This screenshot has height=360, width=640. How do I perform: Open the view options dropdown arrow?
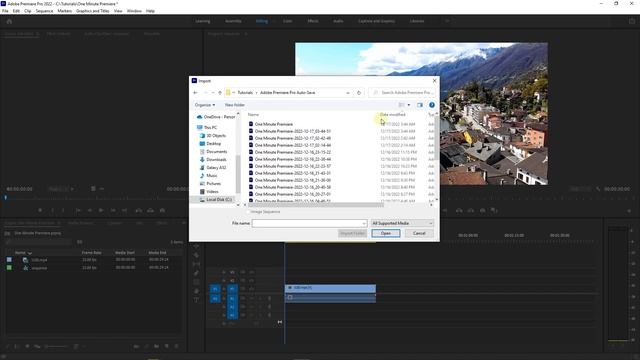[x=409, y=105]
